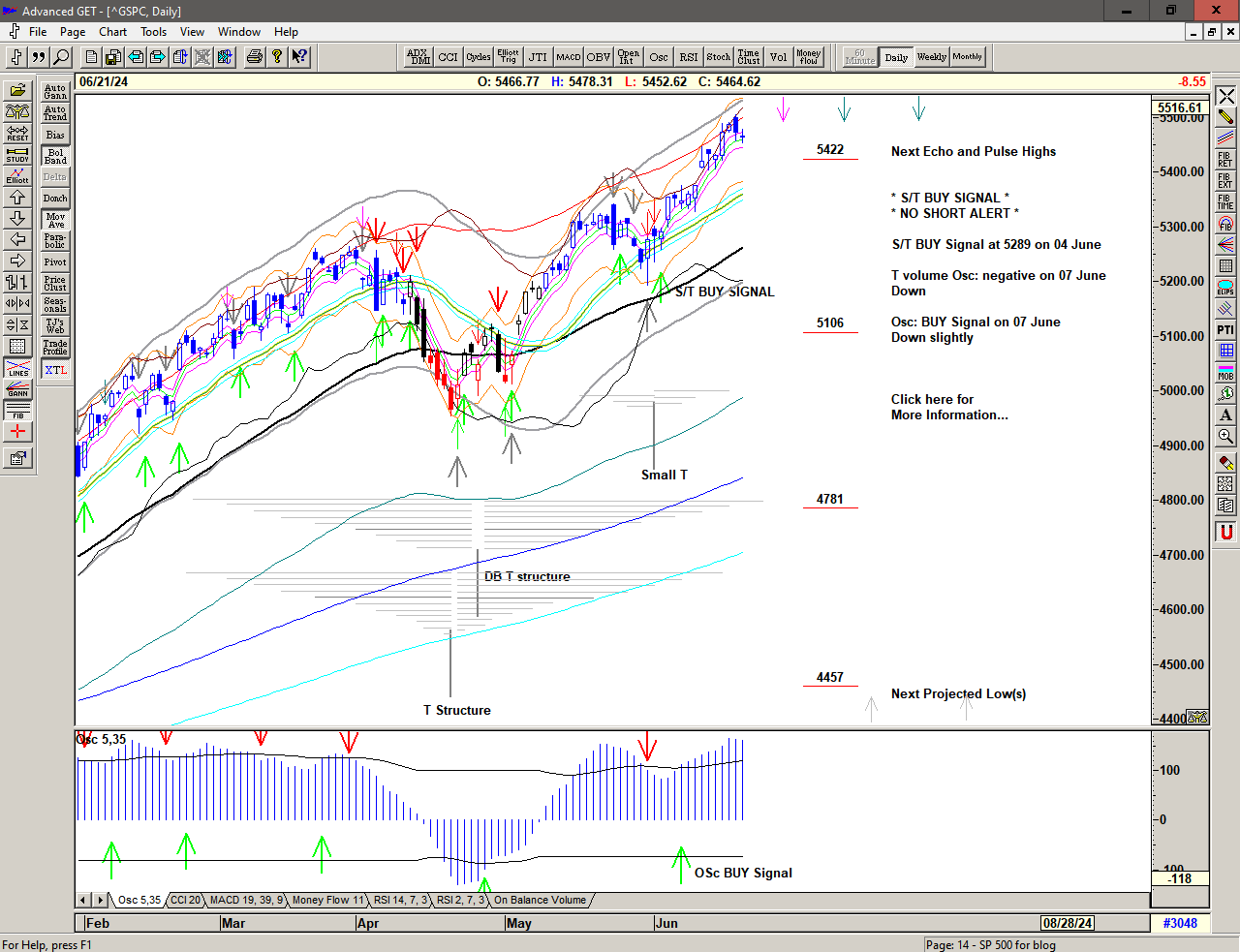Click the MACD indicator button
The width and height of the screenshot is (1240, 952).
coord(569,57)
